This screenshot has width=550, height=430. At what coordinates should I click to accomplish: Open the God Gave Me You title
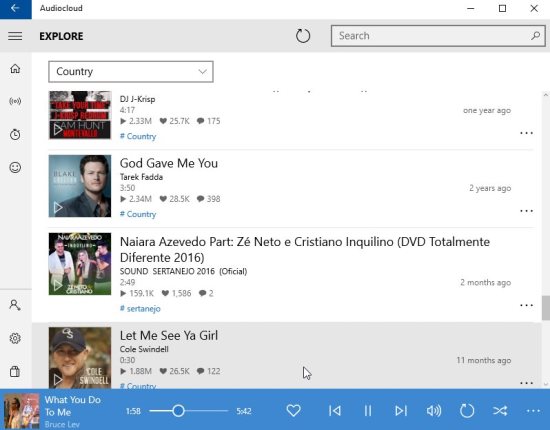point(169,163)
